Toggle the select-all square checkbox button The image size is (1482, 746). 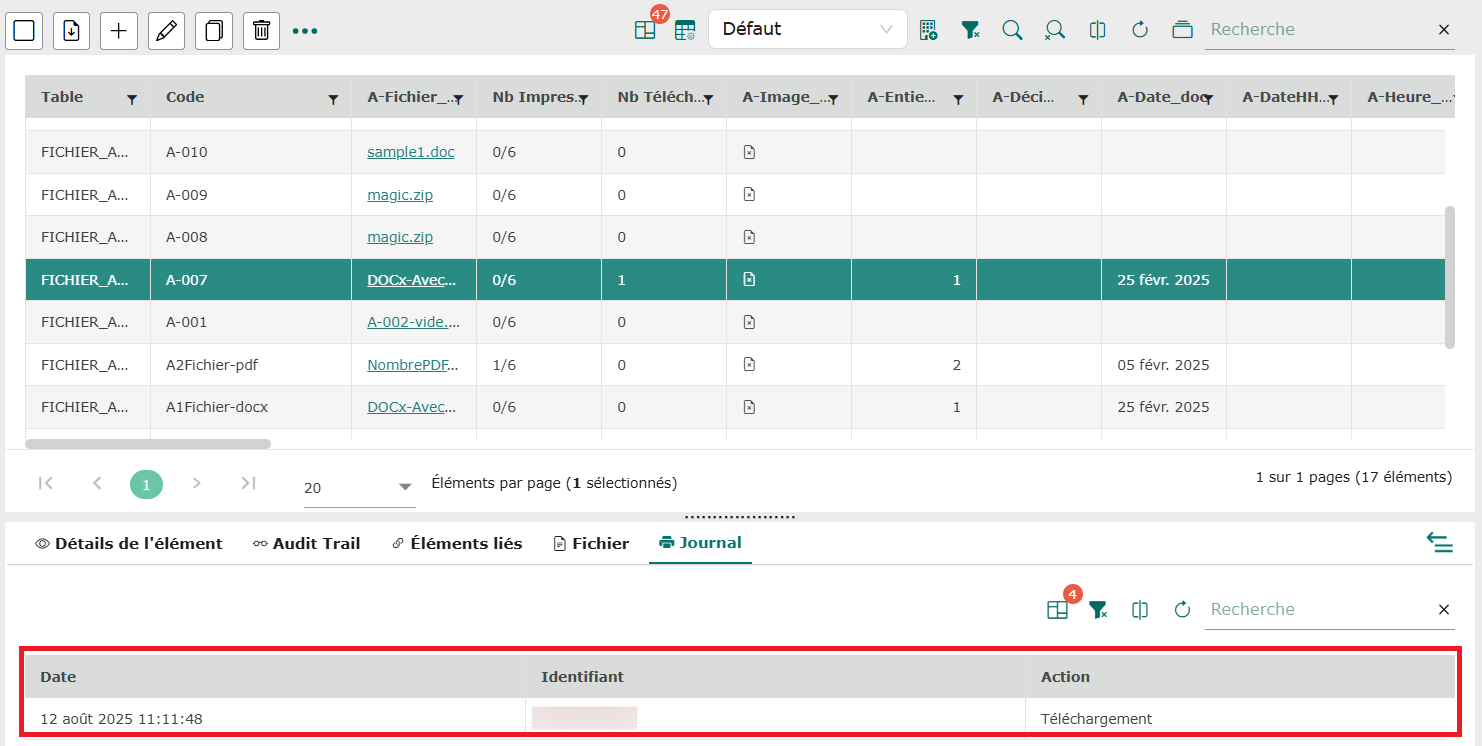click(24, 31)
